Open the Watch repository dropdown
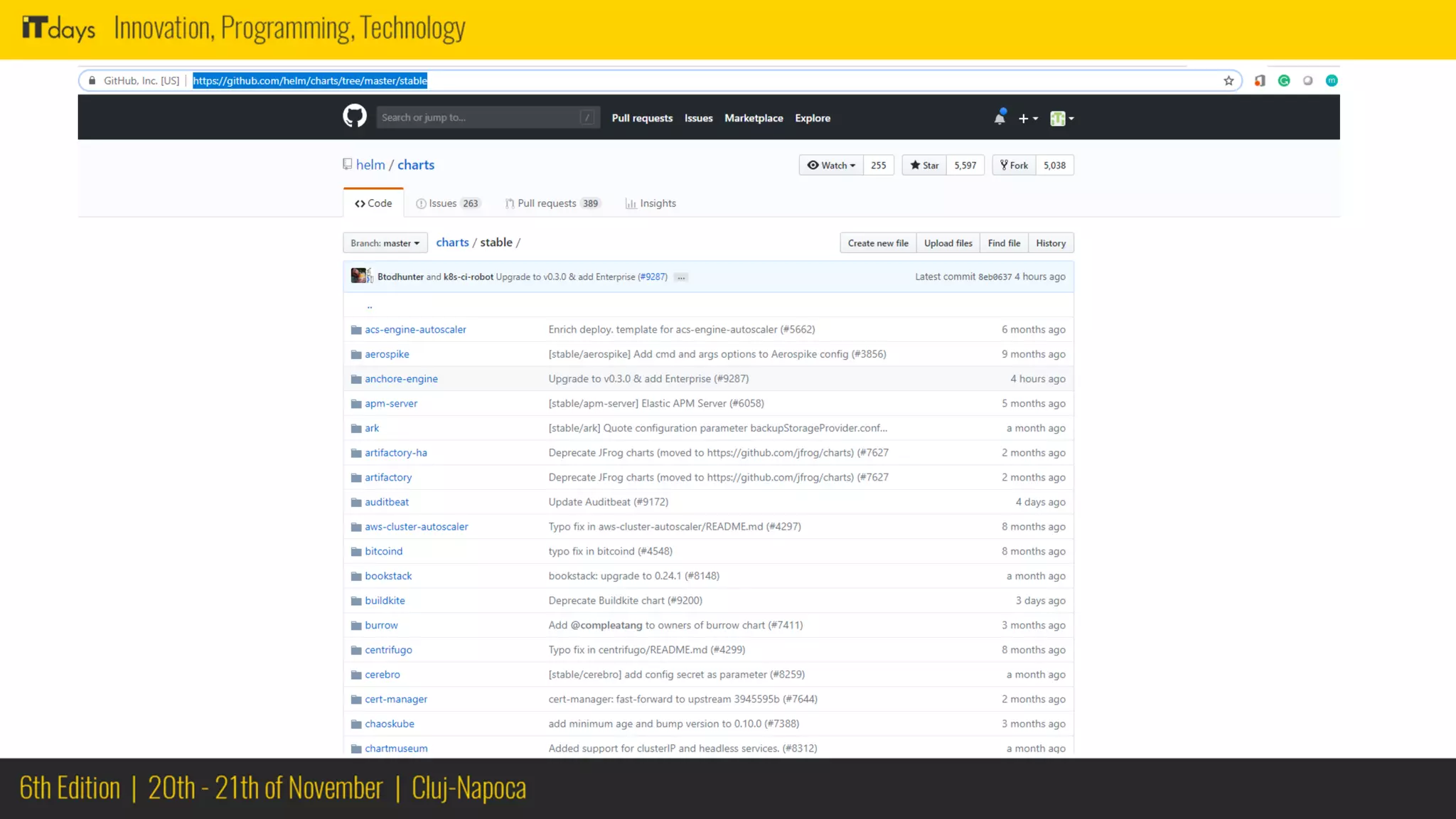Viewport: 1456px width, 819px height. pyautogui.click(x=831, y=165)
